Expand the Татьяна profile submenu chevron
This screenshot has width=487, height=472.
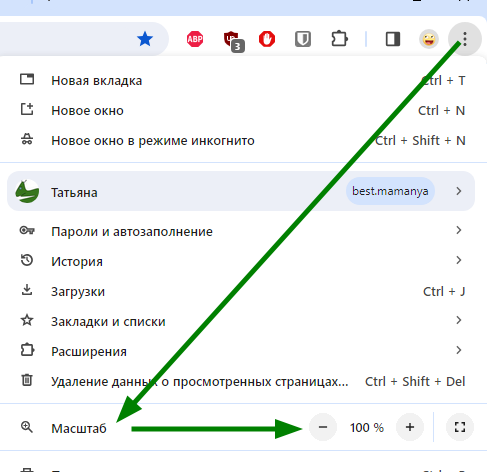coord(459,191)
